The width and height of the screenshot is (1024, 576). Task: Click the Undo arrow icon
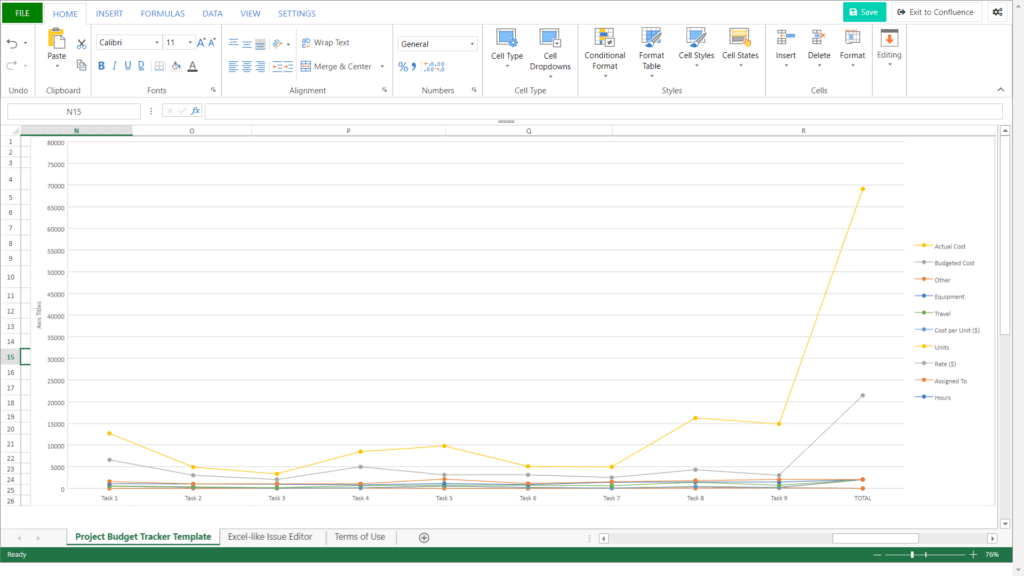12,44
